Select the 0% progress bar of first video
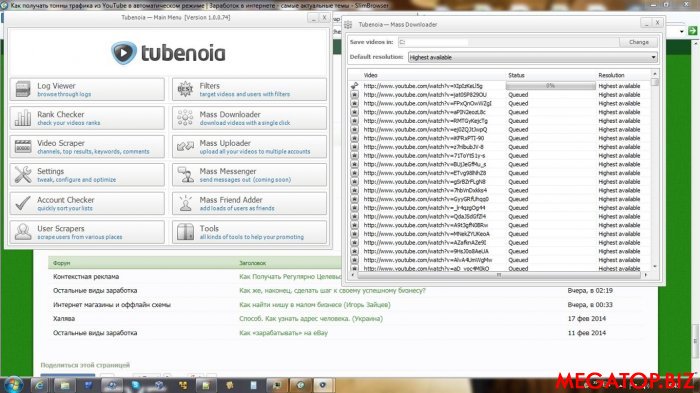Screen dimensions: 700x393 point(550,86)
